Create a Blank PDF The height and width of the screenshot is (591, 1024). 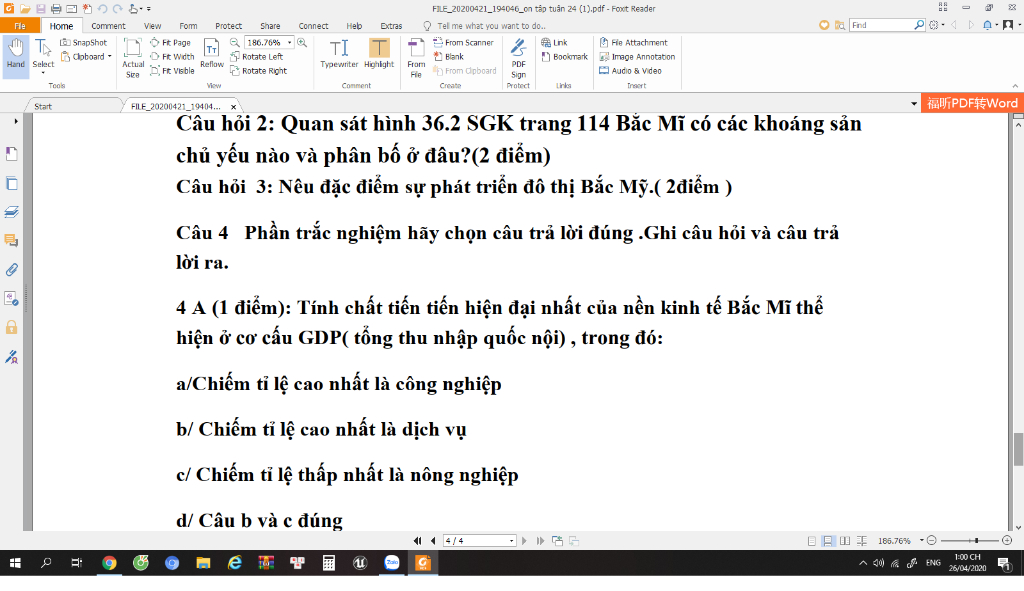coord(449,57)
